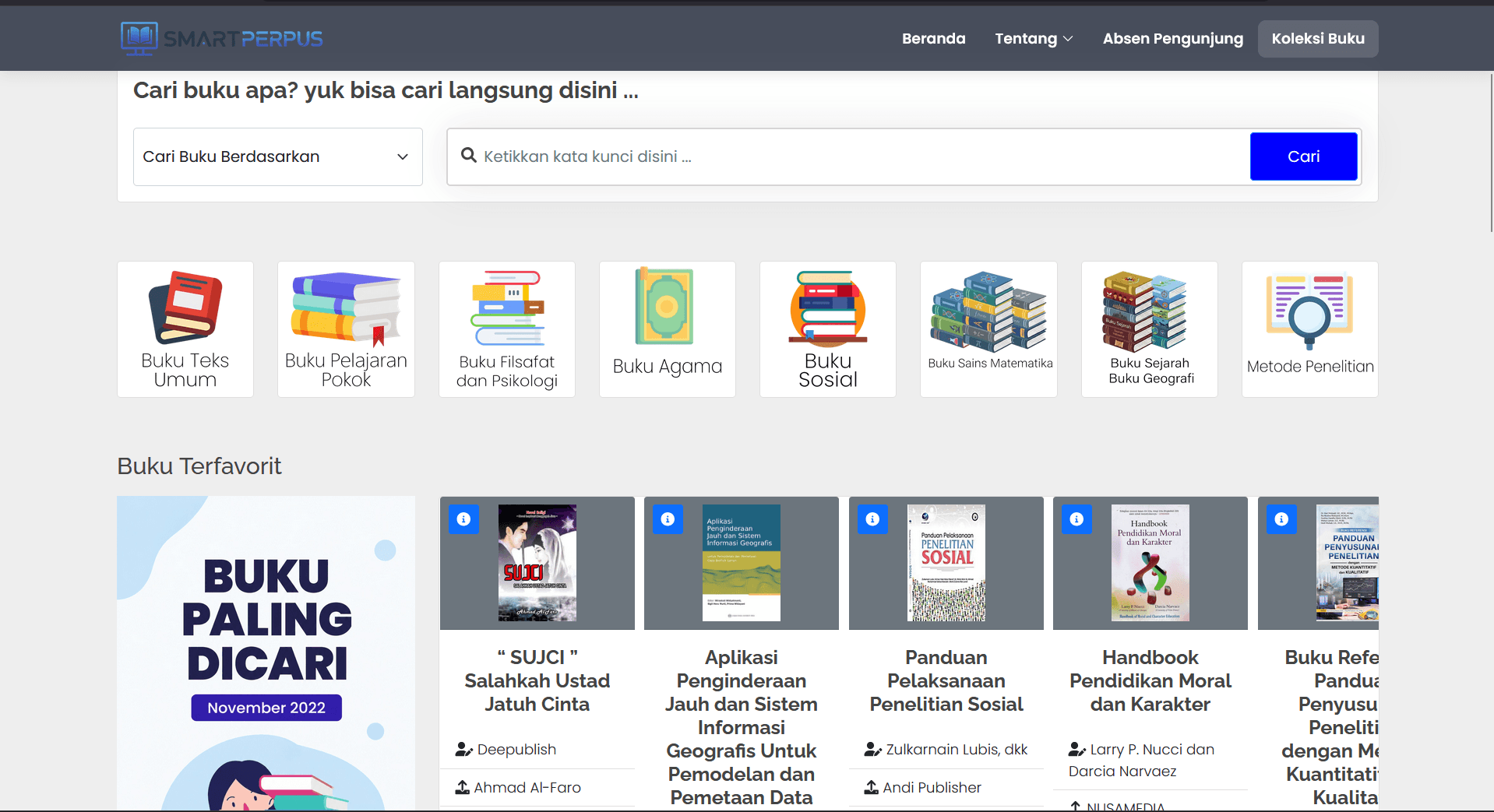Click the SmartPerpus logo
This screenshot has height=812, width=1494.
tap(222, 38)
